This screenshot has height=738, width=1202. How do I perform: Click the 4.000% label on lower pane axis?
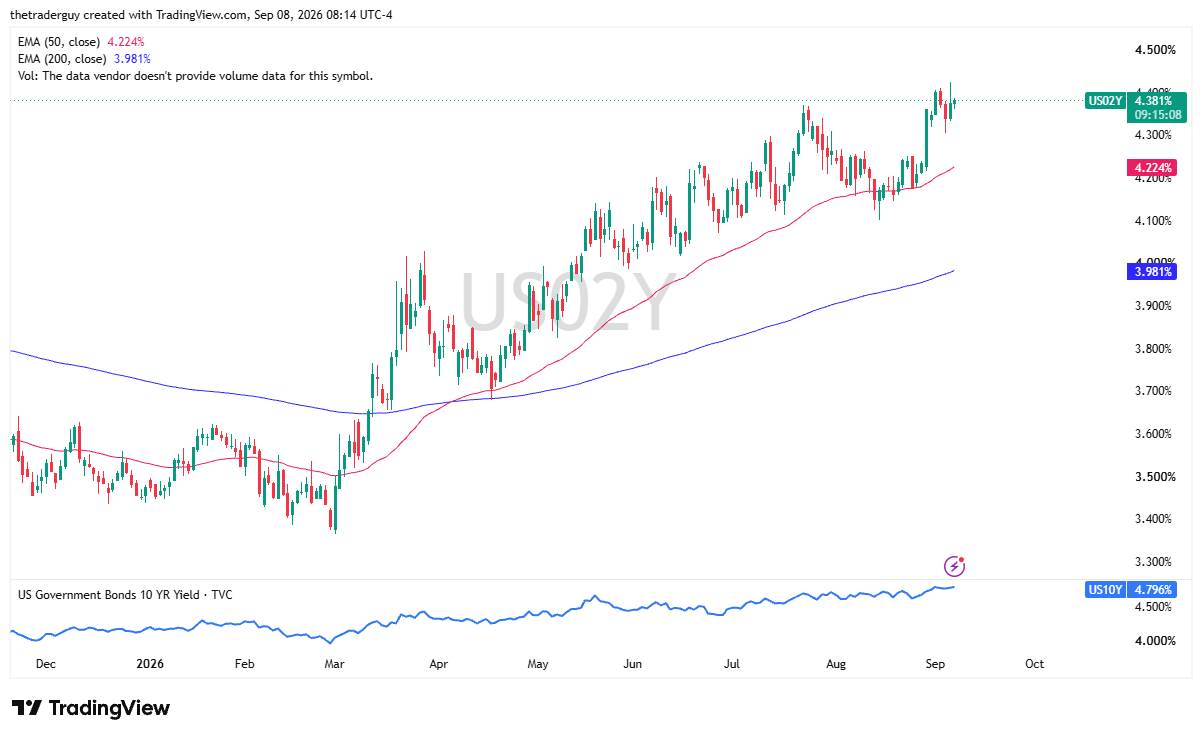(x=1154, y=641)
